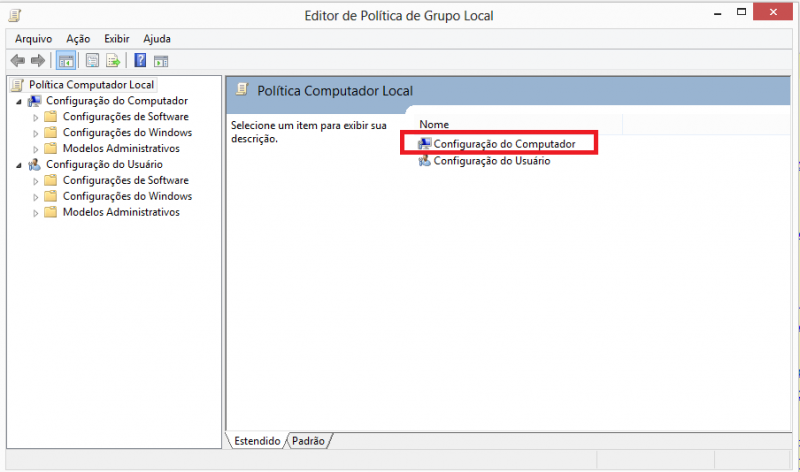The image size is (800, 472).
Task: Click the Export list toolbar icon
Action: 113,60
